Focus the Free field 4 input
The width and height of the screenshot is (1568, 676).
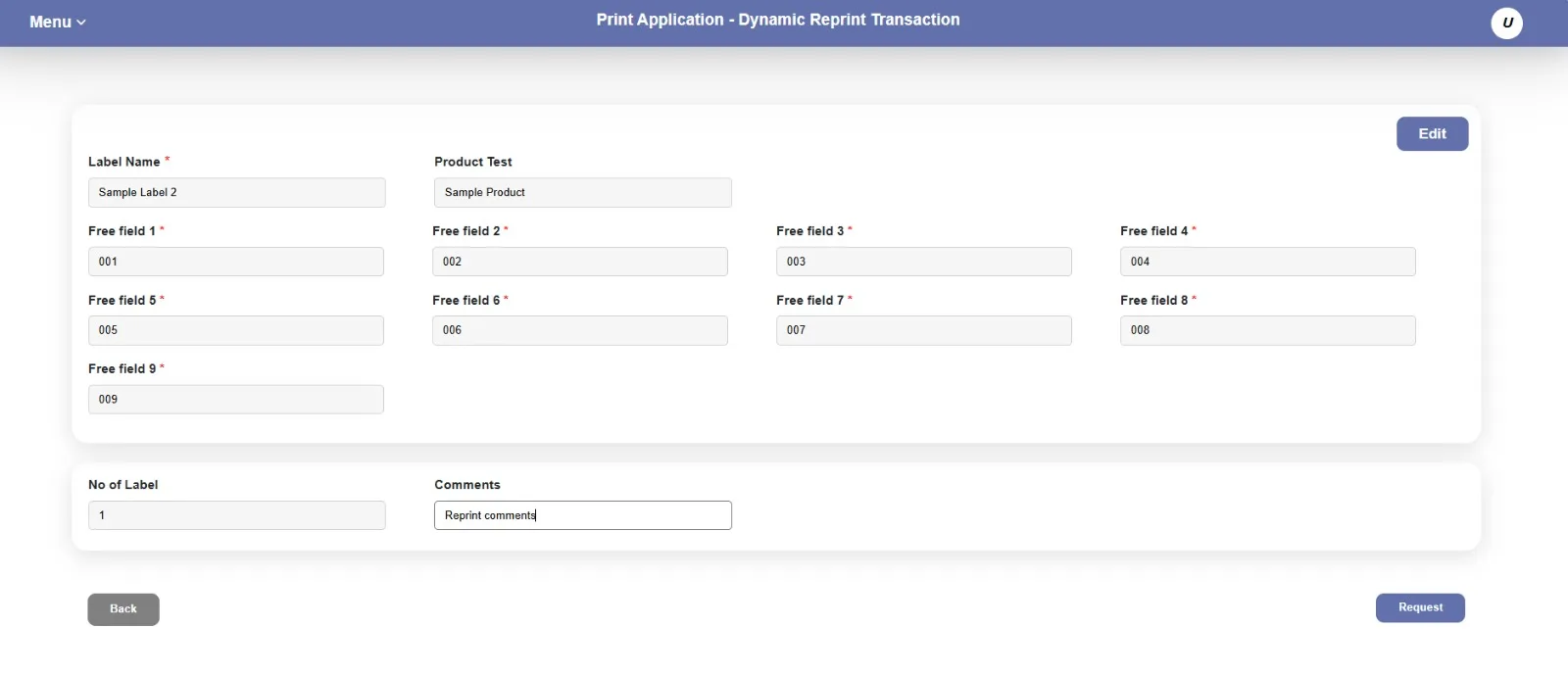1268,262
